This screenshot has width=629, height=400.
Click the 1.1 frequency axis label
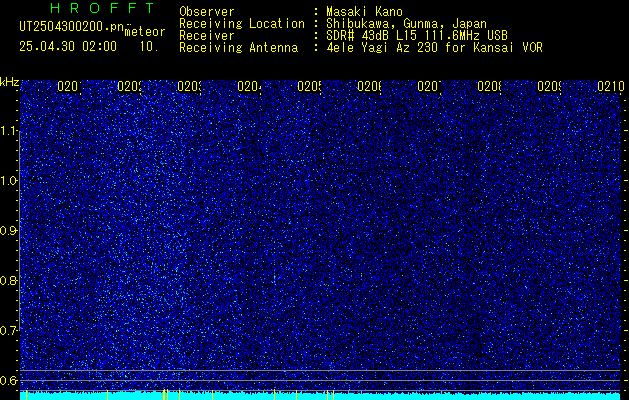click(x=9, y=130)
